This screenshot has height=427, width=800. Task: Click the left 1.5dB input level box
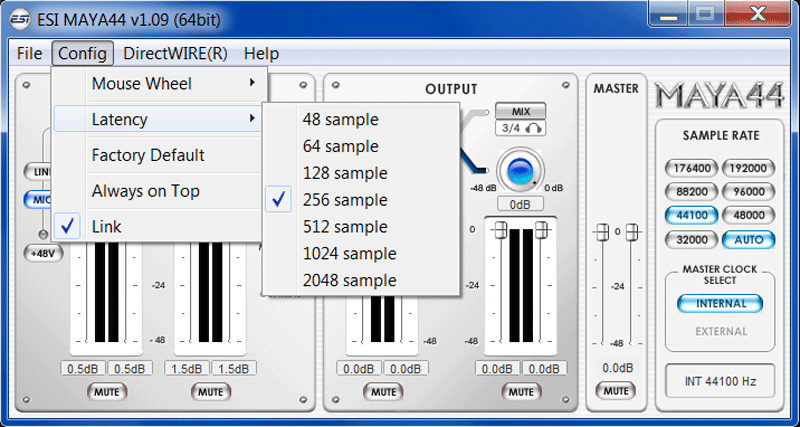click(x=187, y=368)
